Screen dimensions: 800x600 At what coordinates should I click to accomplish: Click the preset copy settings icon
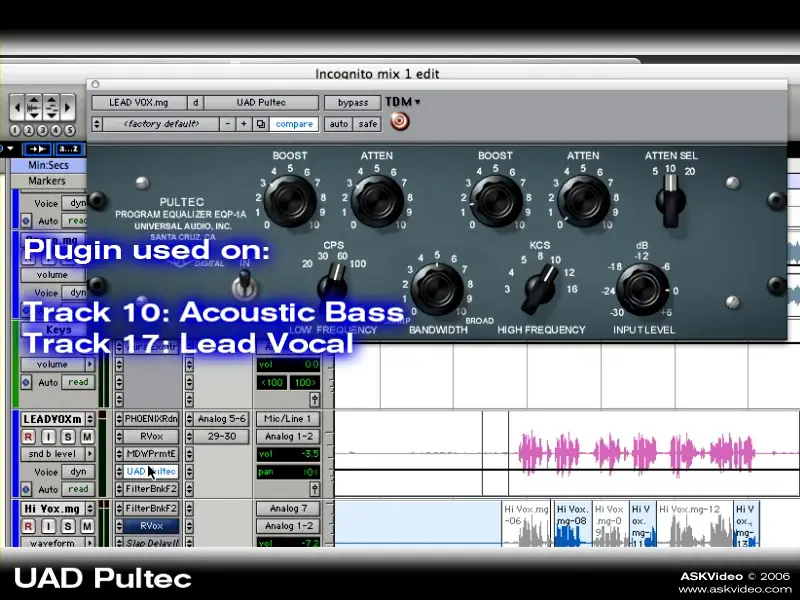point(261,124)
